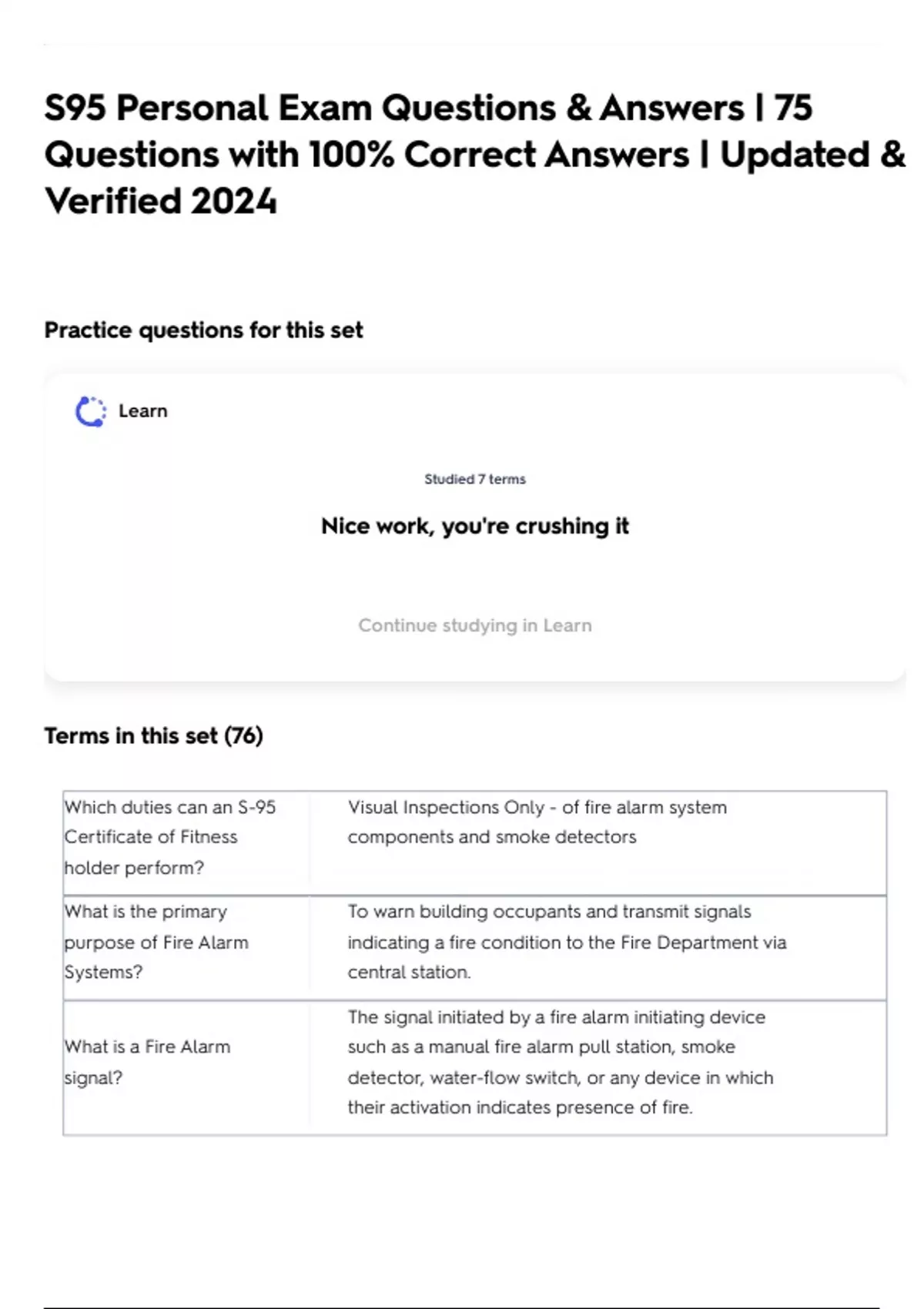Viewport: 924px width, 1309px height.
Task: Open the Learn label beside the icon
Action: point(143,411)
